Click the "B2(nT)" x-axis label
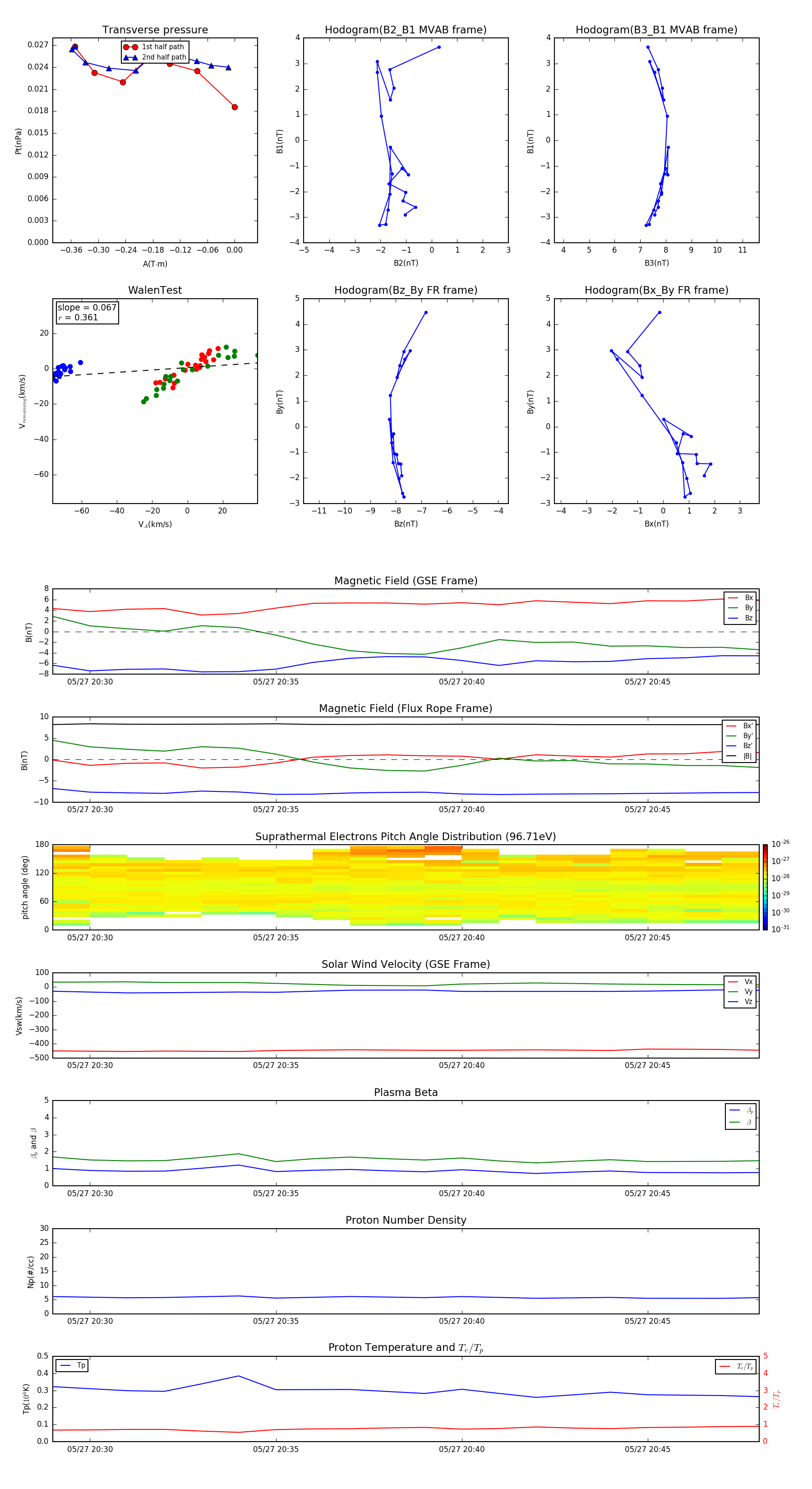The width and height of the screenshot is (812, 1489). [x=406, y=263]
